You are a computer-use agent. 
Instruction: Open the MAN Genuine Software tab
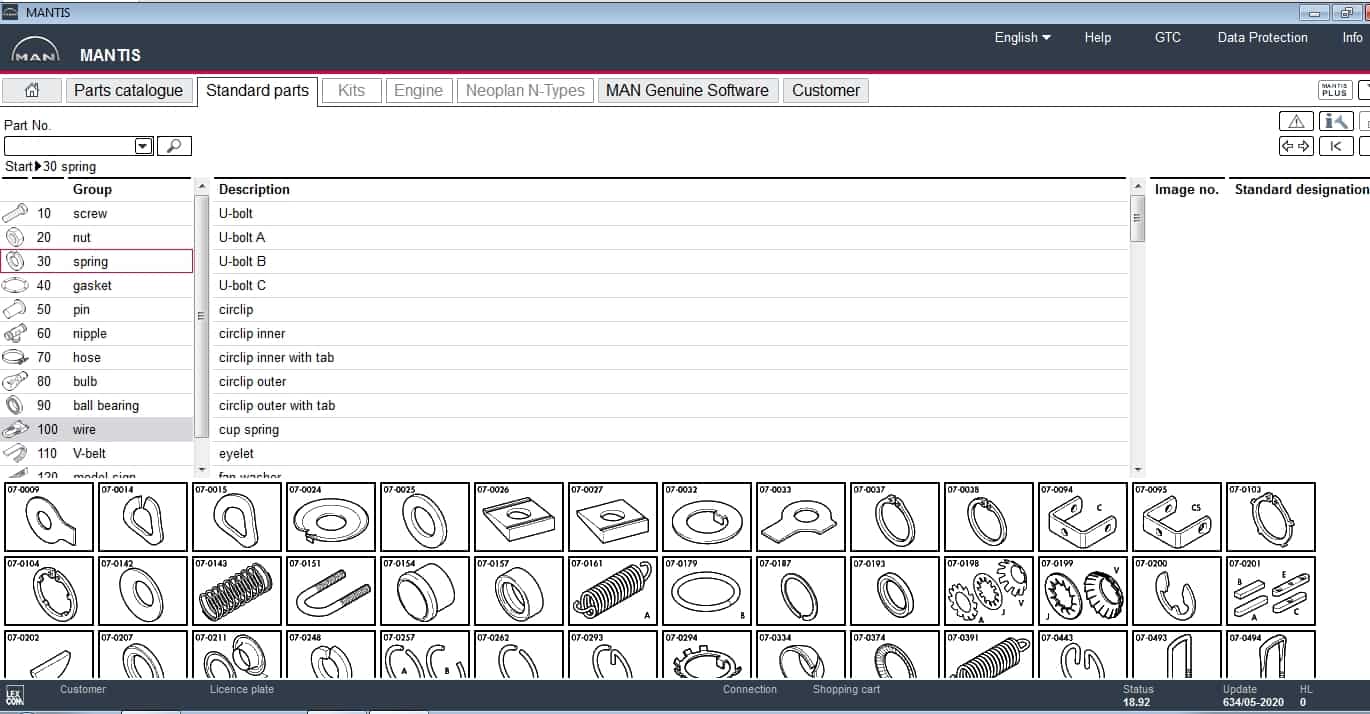(x=688, y=90)
